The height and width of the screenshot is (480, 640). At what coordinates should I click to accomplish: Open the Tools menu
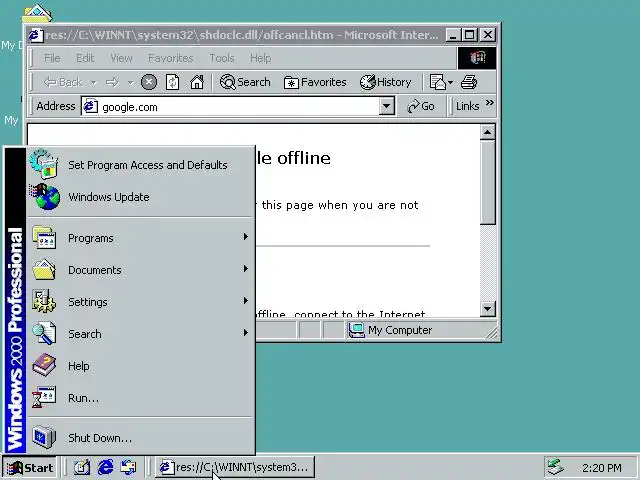(x=222, y=58)
